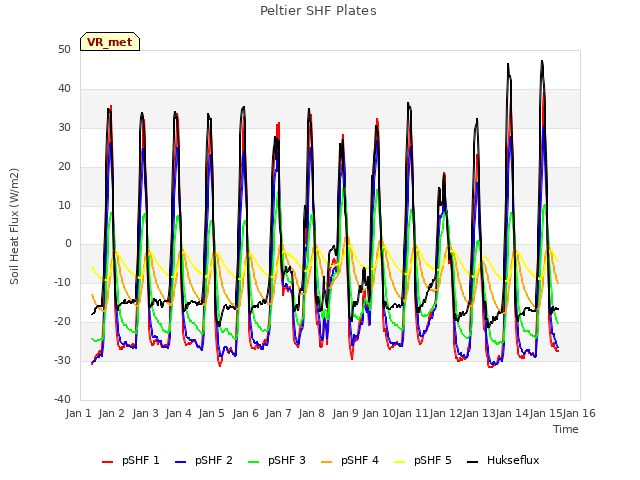This screenshot has height=480, width=640.
Task: Toggle pSHF 1 series in legend
Action: pyautogui.click(x=131, y=460)
